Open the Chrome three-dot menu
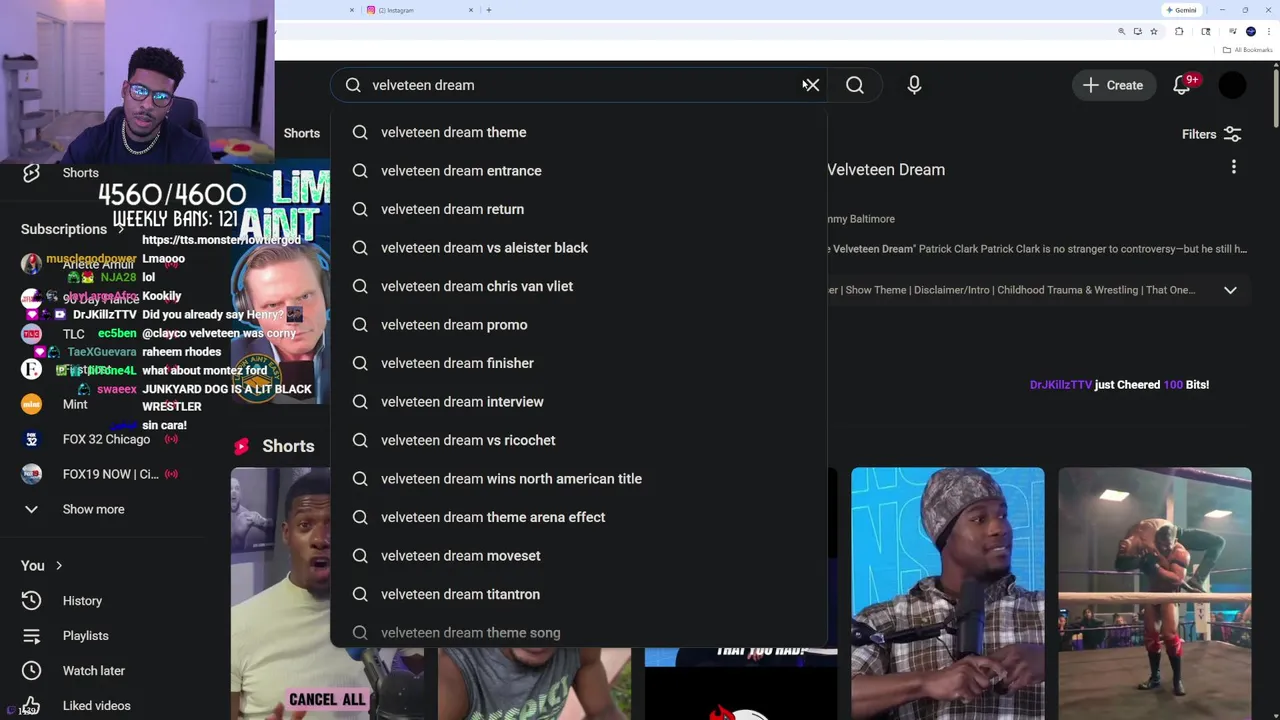The height and width of the screenshot is (720, 1280). [x=1267, y=32]
